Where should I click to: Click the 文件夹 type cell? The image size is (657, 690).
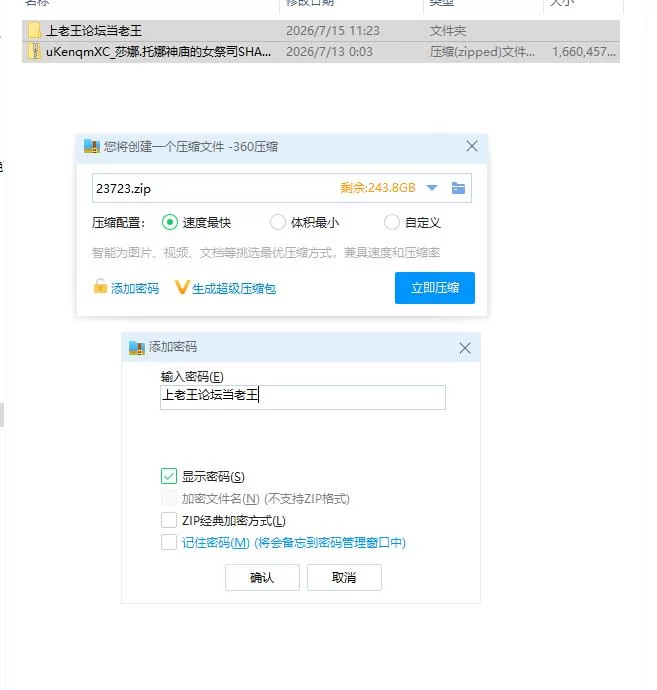448,31
